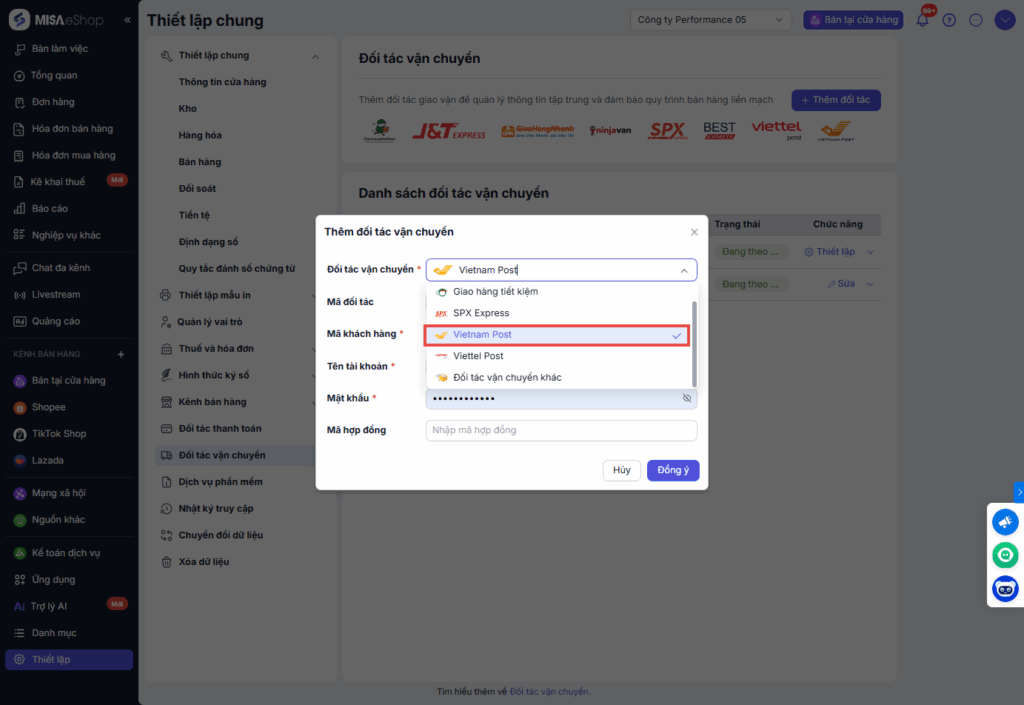
Task: Open Shopee sales channel
Action: coord(48,407)
